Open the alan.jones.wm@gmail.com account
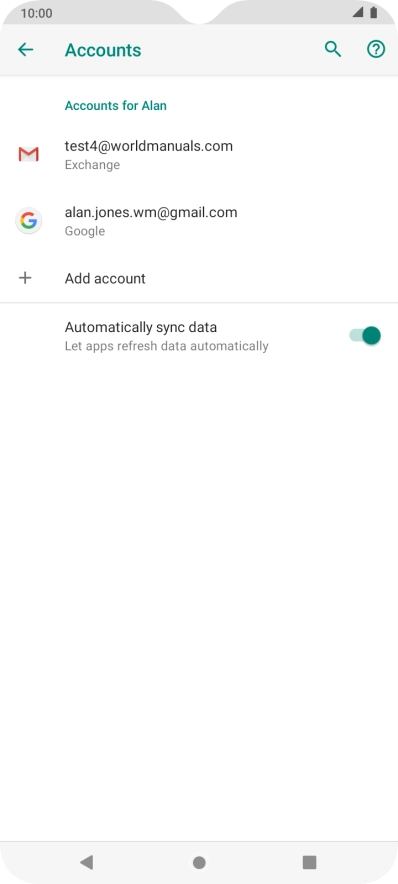The image size is (398, 884). 199,220
